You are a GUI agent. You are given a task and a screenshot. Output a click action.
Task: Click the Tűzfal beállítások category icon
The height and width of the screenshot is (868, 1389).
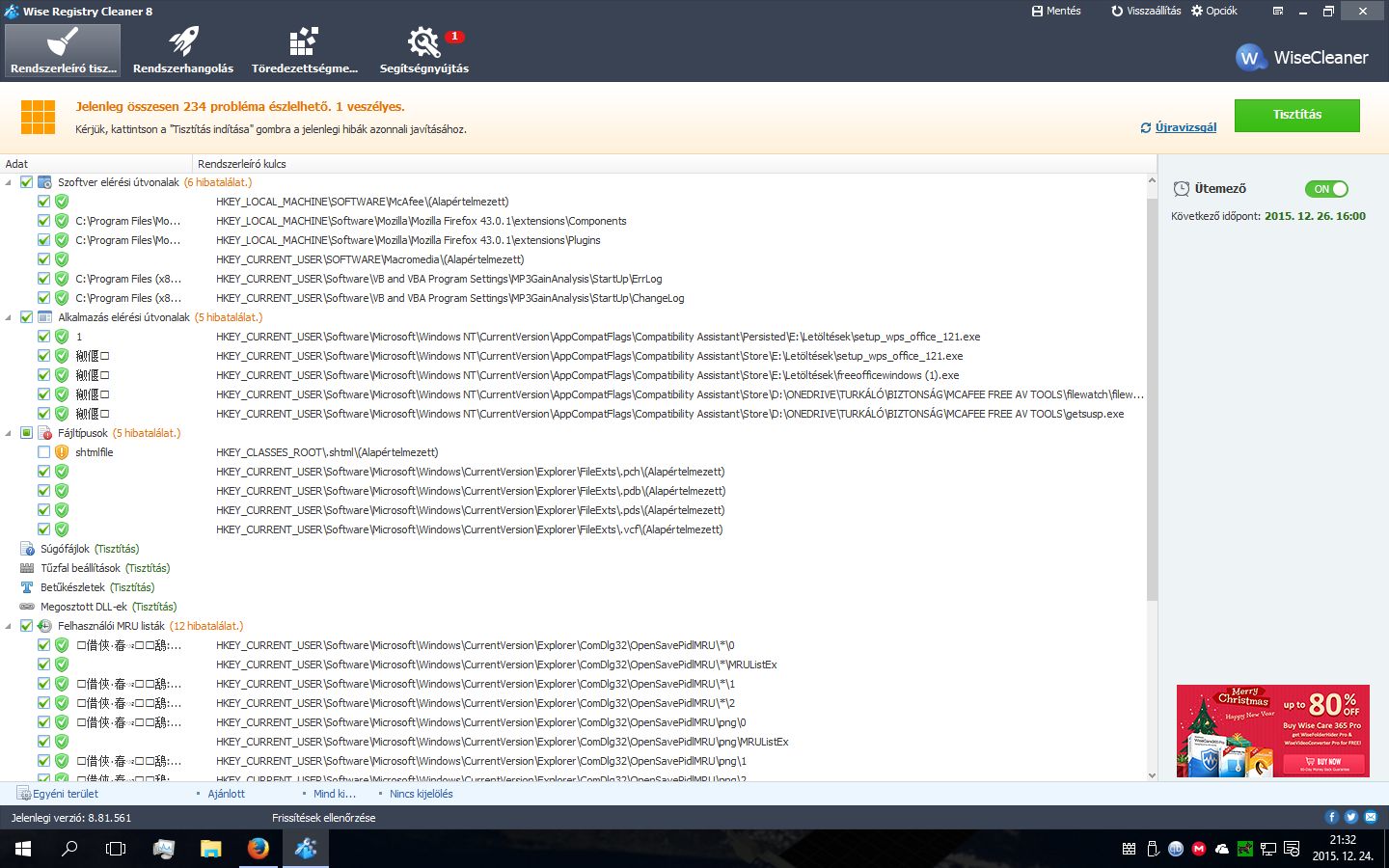[x=27, y=568]
